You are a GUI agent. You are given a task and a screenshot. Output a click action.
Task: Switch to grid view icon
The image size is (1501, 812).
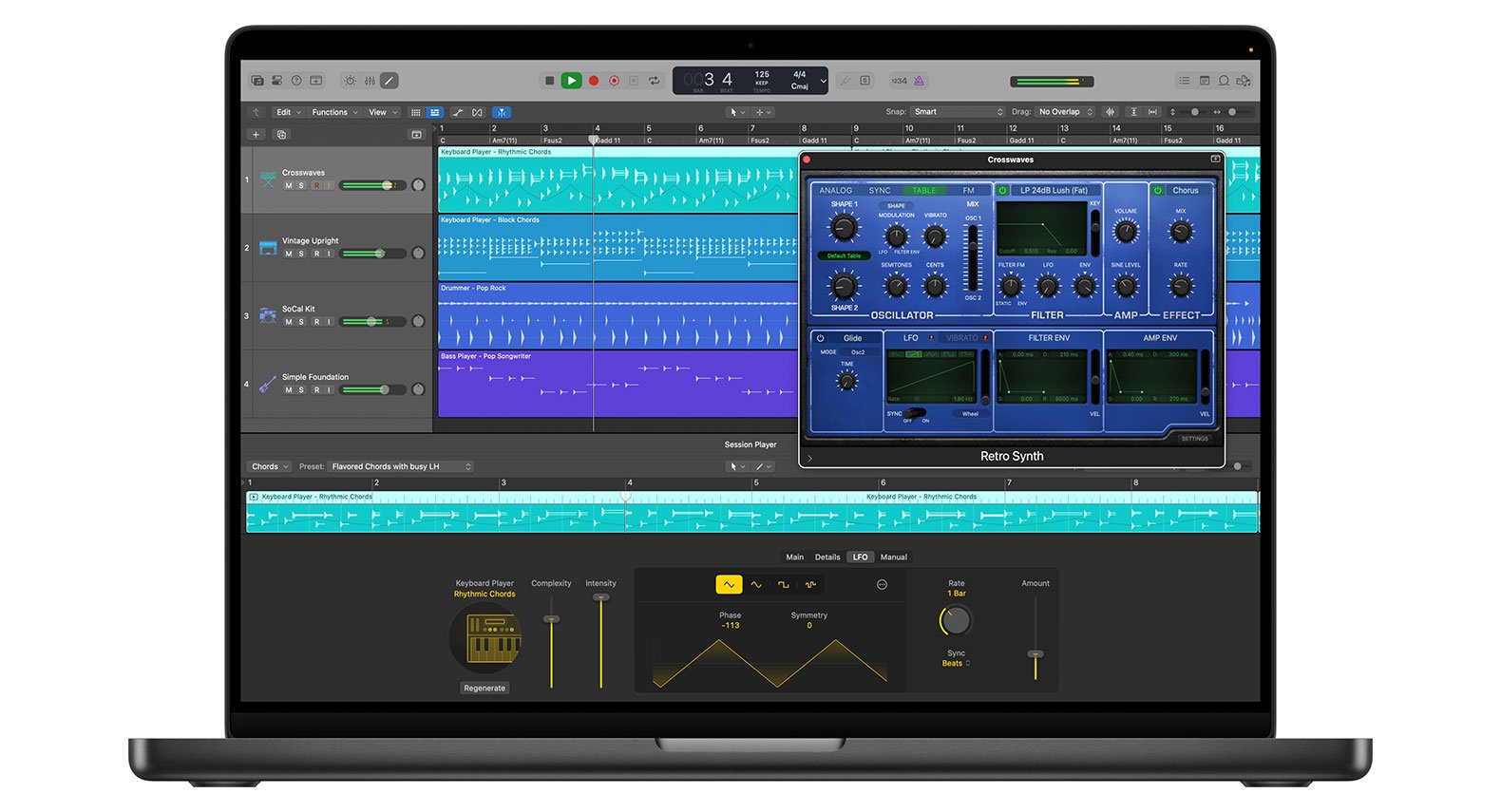pyautogui.click(x=415, y=112)
